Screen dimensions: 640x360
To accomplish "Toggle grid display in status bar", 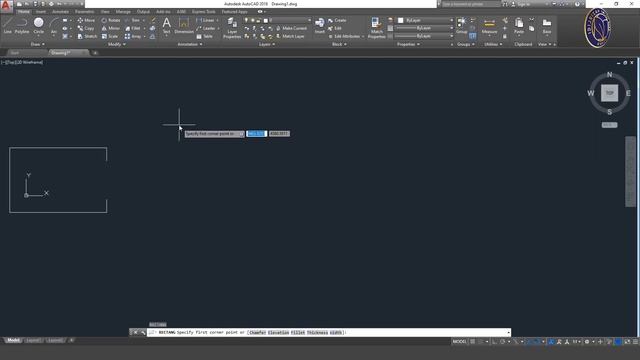I will pos(473,342).
